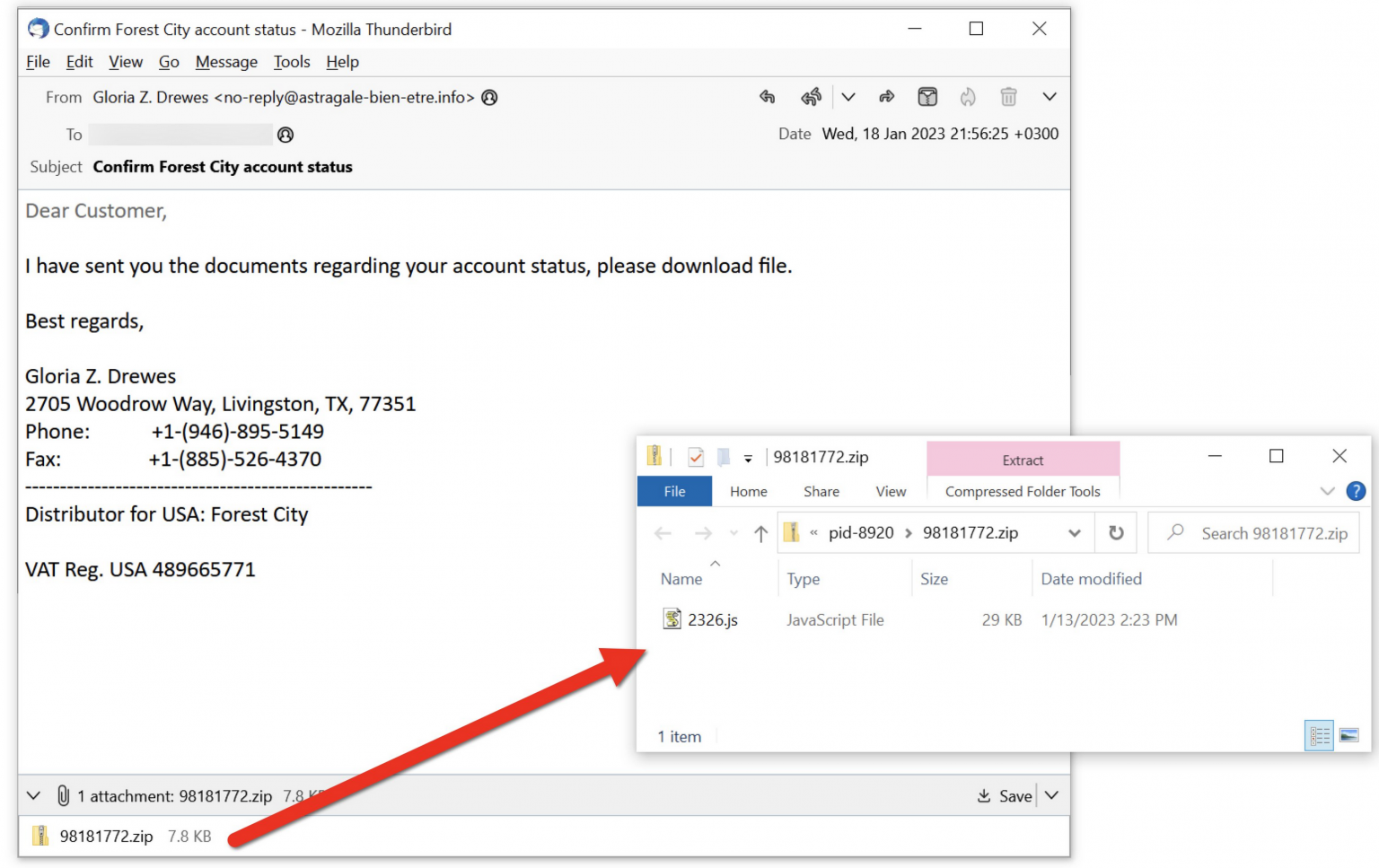Refresh the Explorer folder view
The height and width of the screenshot is (868, 1379).
click(1115, 532)
